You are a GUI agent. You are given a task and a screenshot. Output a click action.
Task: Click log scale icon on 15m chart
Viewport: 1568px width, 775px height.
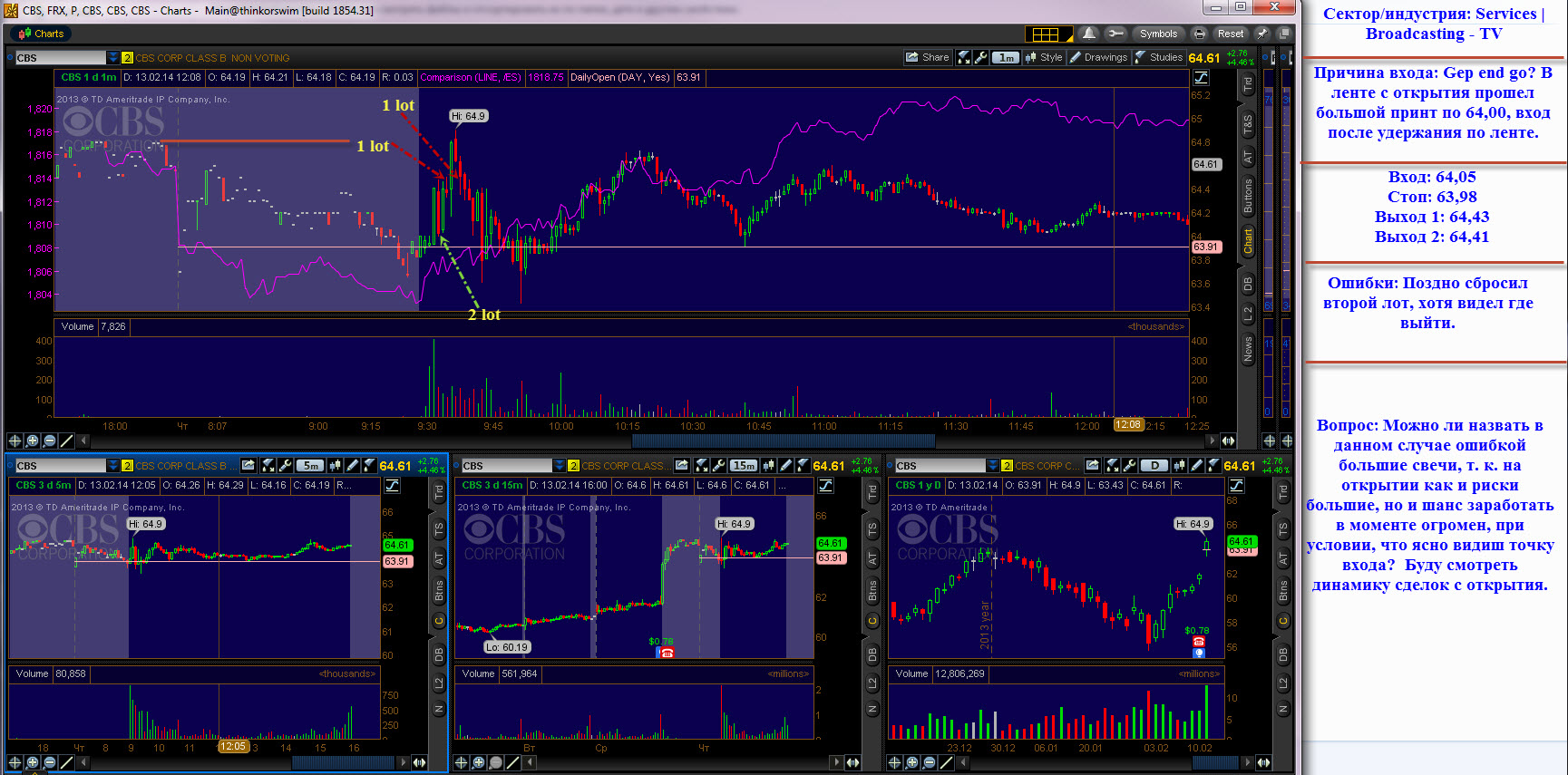click(826, 486)
